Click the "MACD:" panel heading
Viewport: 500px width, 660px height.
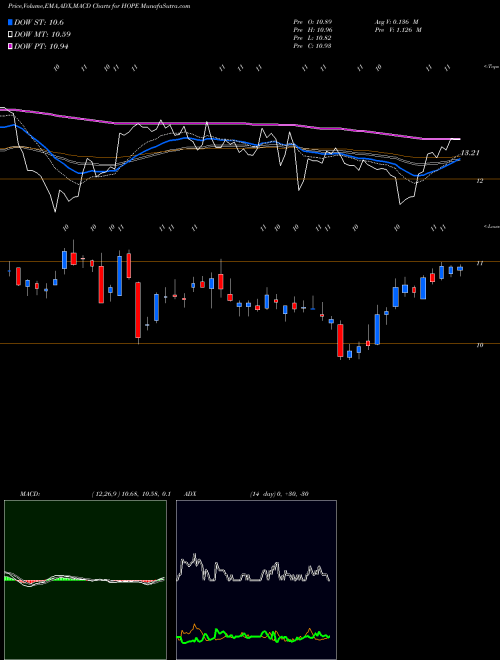(x=30, y=494)
